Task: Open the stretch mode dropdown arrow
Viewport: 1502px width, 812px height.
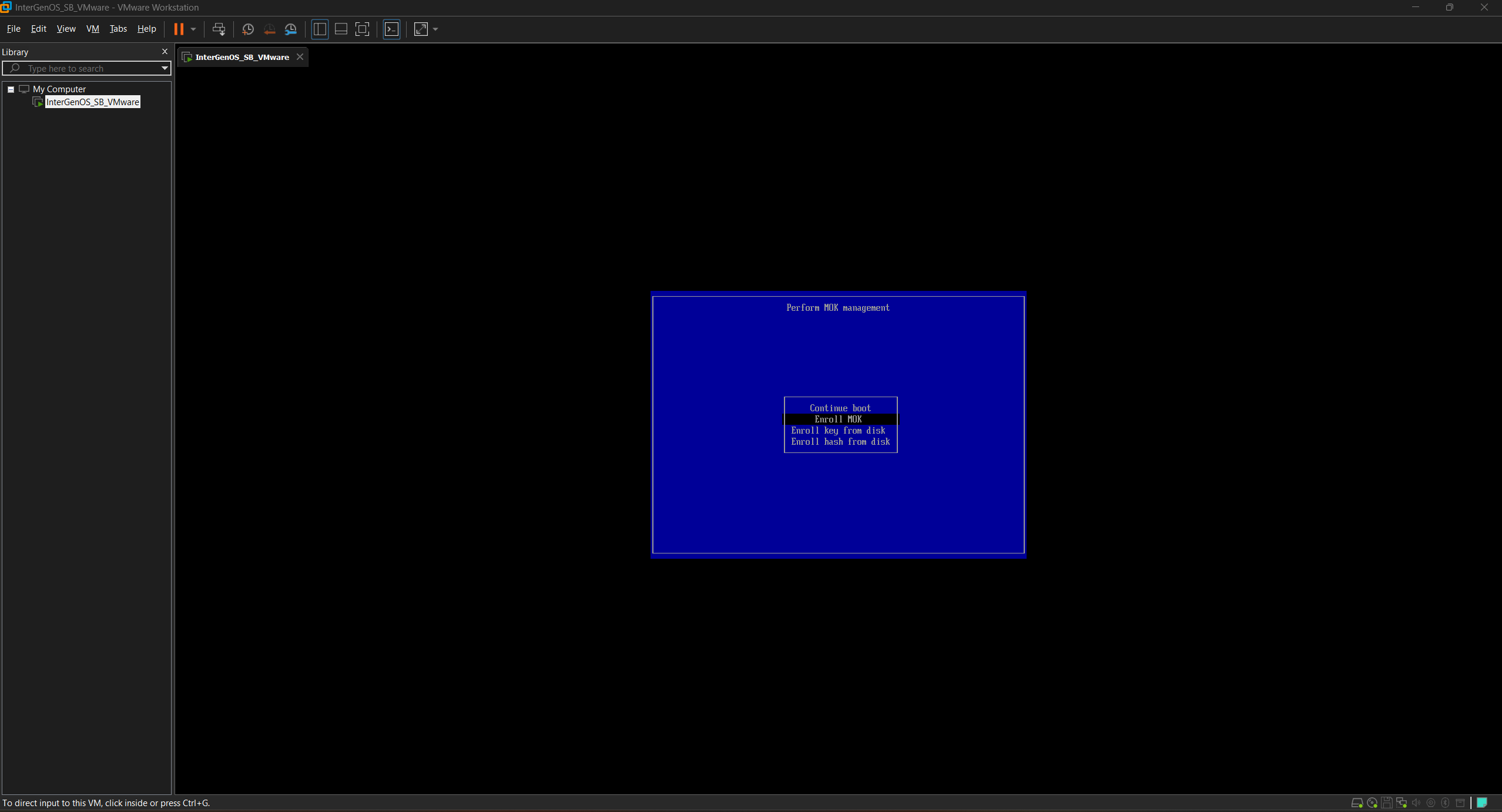Action: [435, 29]
